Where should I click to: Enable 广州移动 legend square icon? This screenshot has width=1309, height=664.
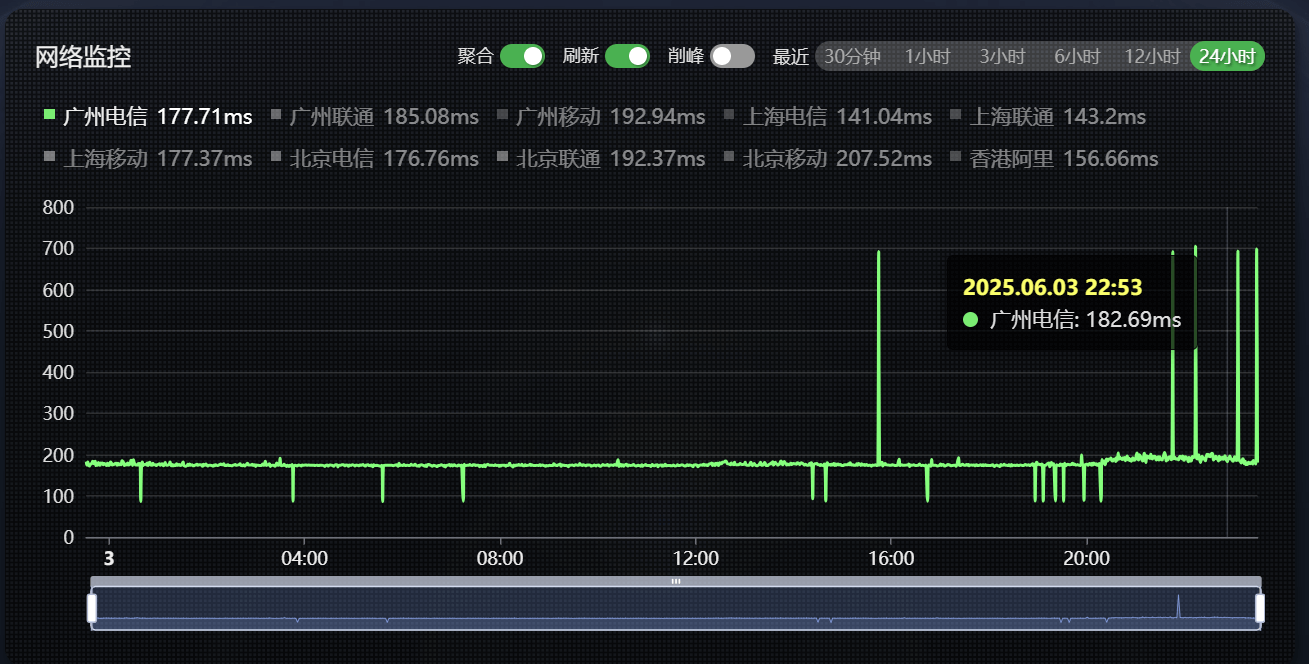(x=503, y=115)
